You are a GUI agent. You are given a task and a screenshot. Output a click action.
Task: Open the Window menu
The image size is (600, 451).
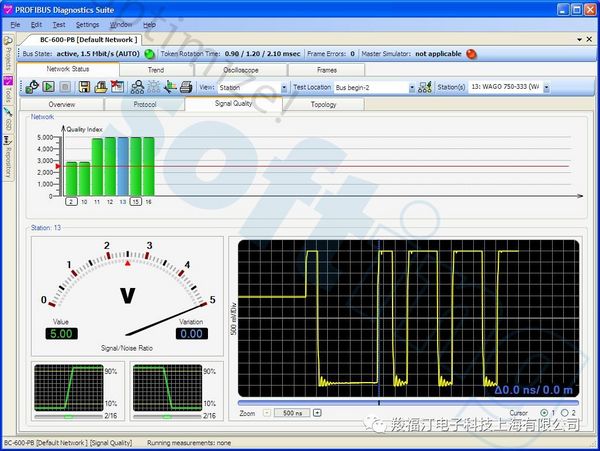click(x=121, y=24)
